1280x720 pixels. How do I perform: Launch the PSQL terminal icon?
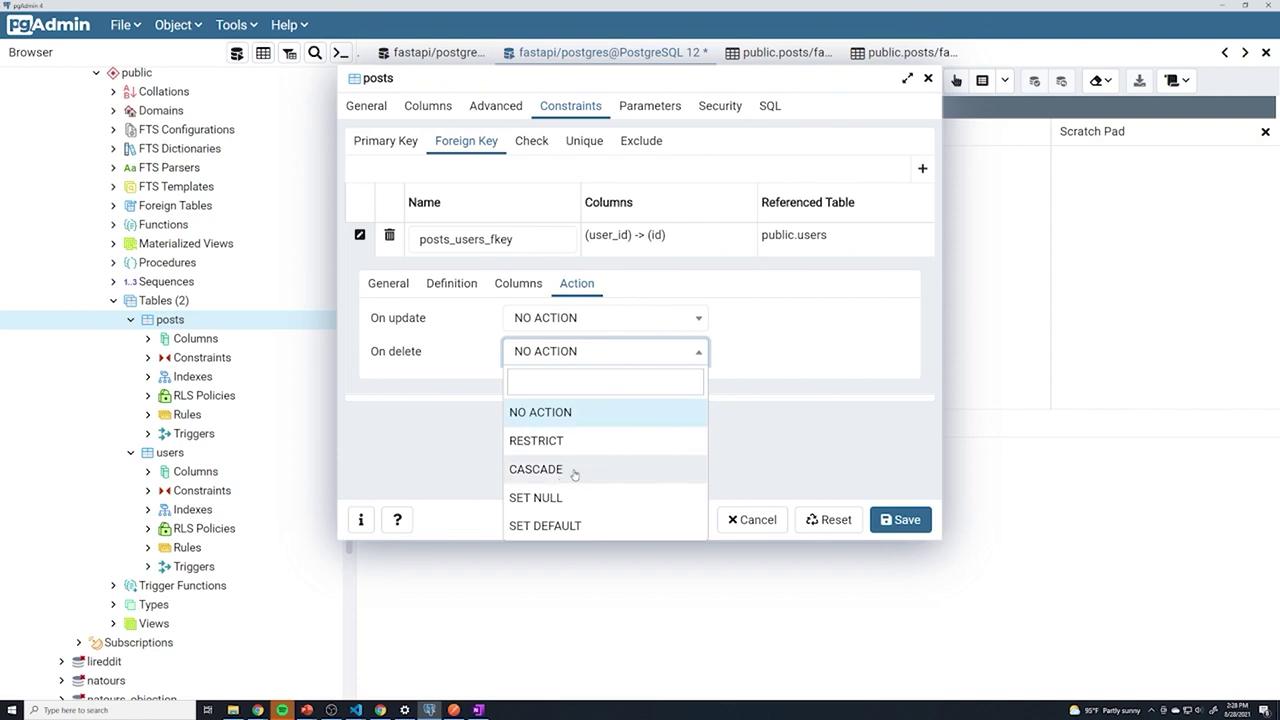click(x=341, y=53)
